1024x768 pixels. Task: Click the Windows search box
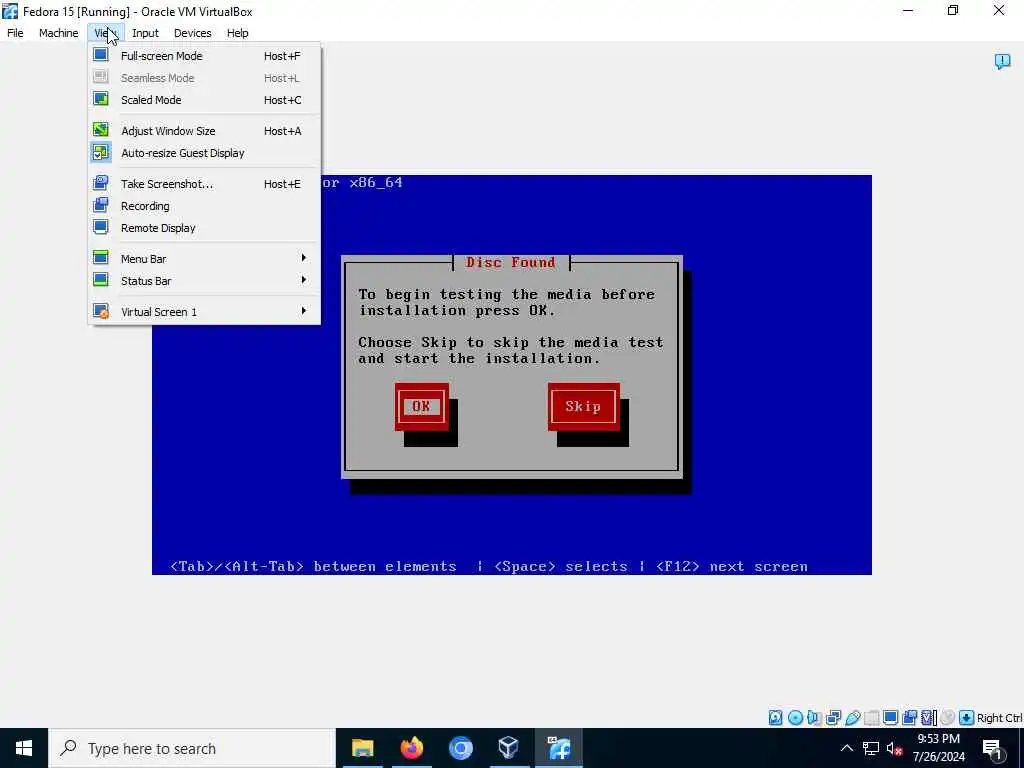coord(192,748)
